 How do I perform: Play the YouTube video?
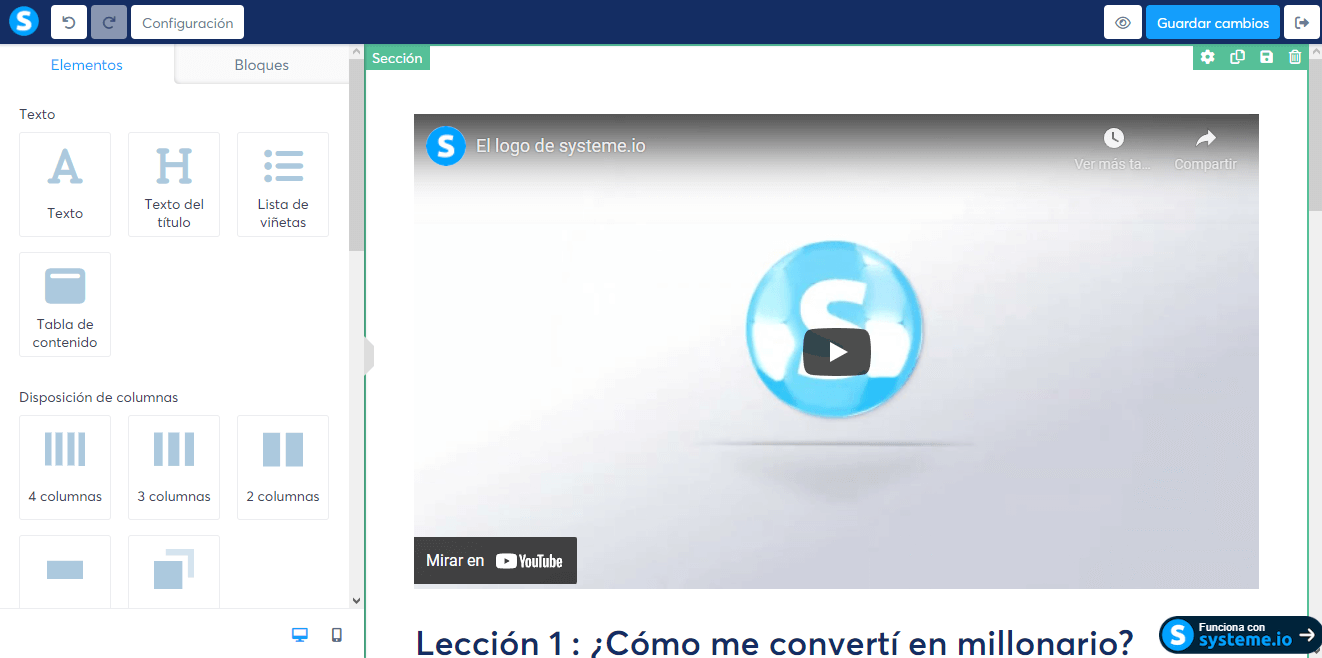(x=837, y=352)
